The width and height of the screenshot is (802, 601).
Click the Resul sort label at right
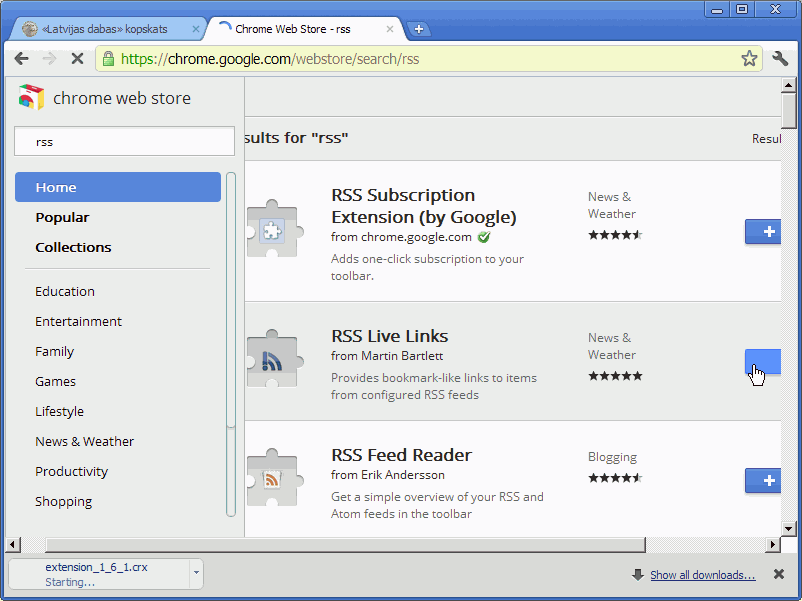pos(766,139)
